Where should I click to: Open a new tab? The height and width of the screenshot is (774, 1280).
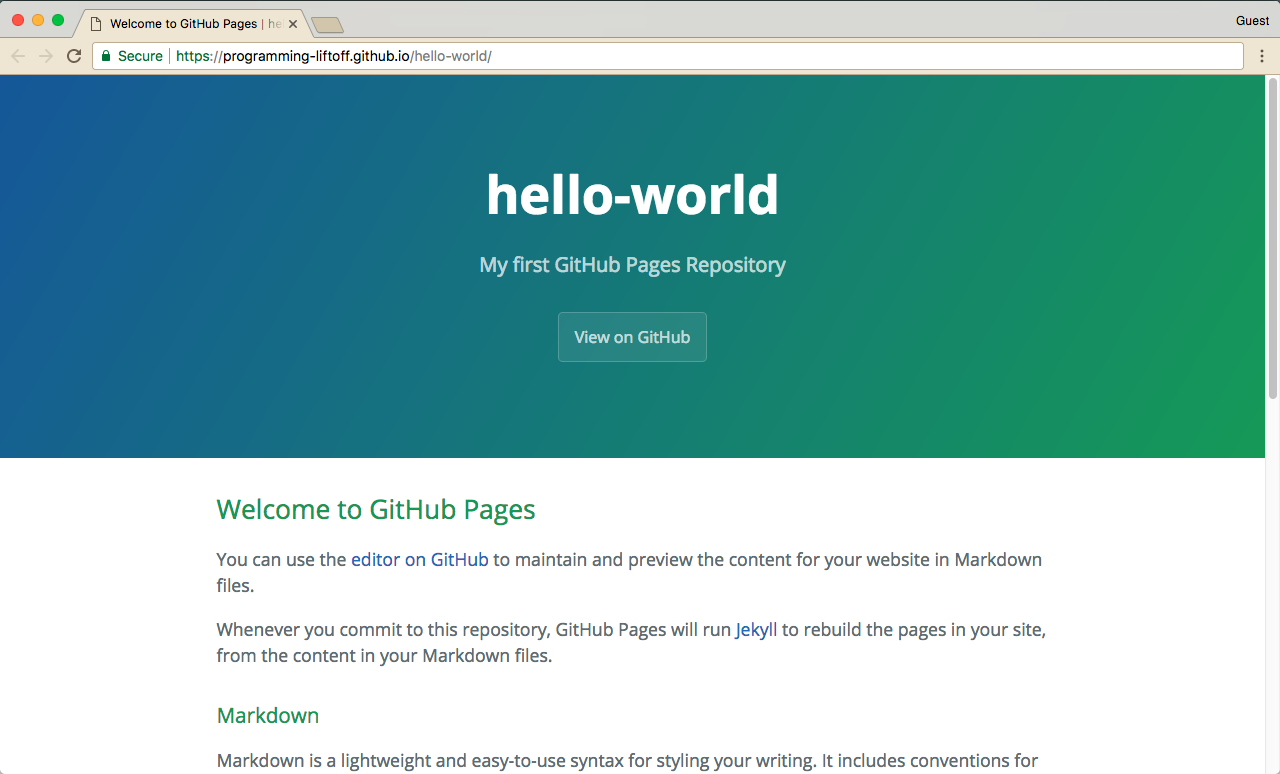coord(327,25)
